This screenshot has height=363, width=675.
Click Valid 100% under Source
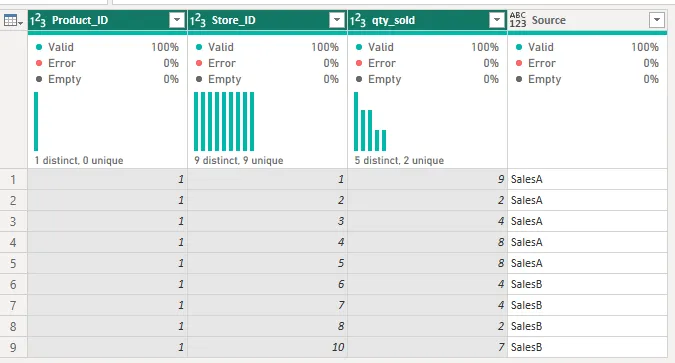point(587,47)
